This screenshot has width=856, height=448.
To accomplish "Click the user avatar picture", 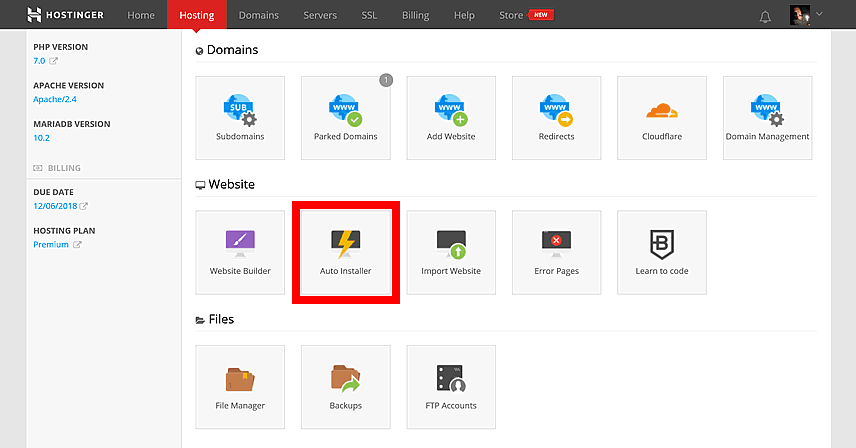I will click(x=800, y=15).
